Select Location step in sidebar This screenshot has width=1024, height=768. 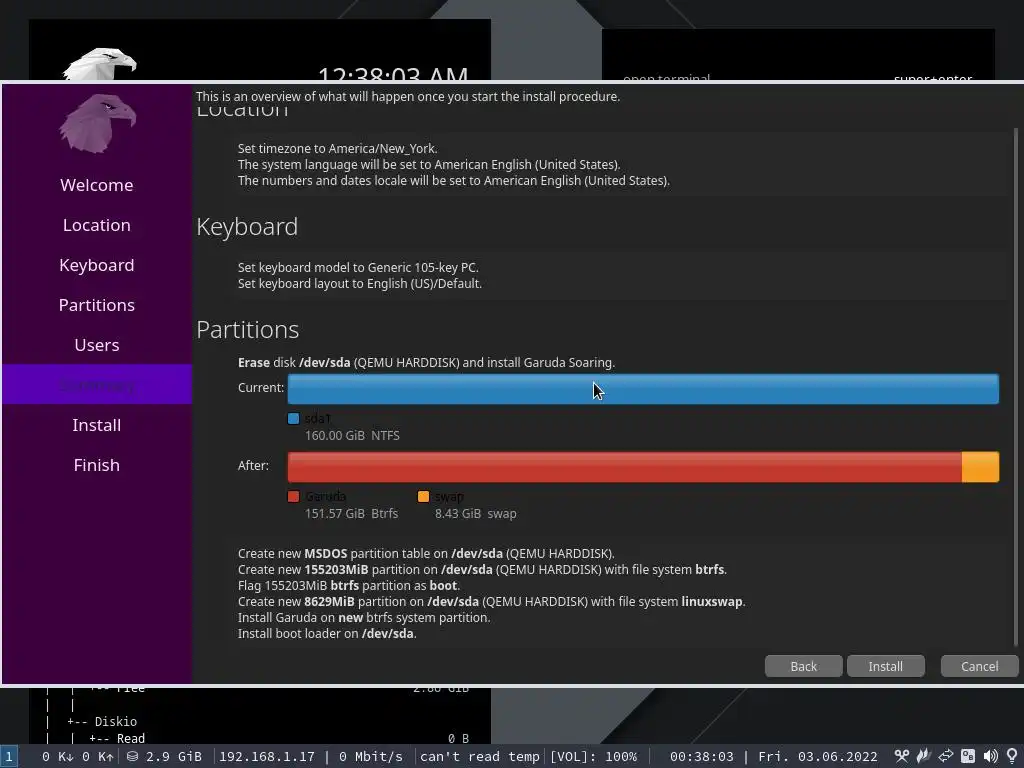pyautogui.click(x=97, y=225)
